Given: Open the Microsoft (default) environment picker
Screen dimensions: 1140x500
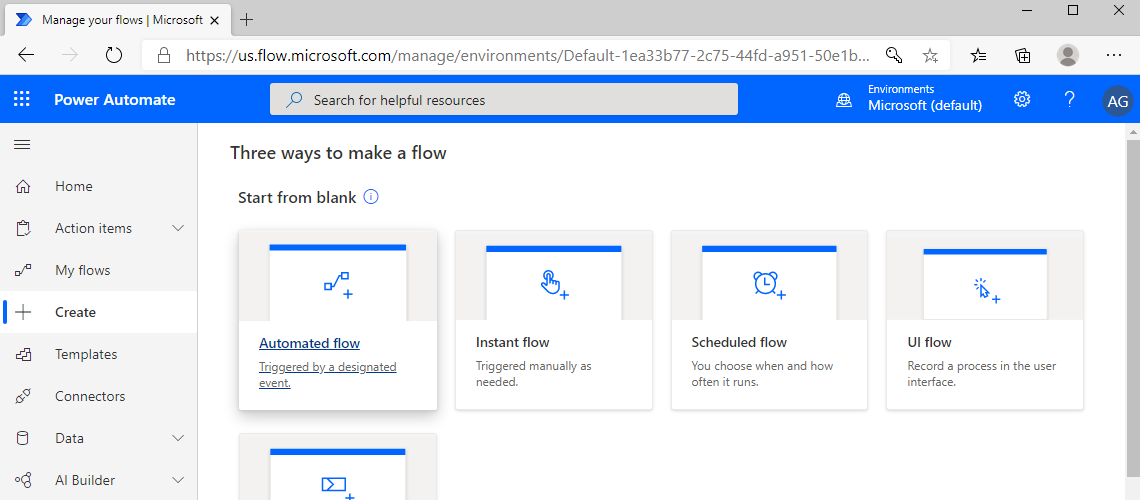Looking at the screenshot, I should click(925, 106).
